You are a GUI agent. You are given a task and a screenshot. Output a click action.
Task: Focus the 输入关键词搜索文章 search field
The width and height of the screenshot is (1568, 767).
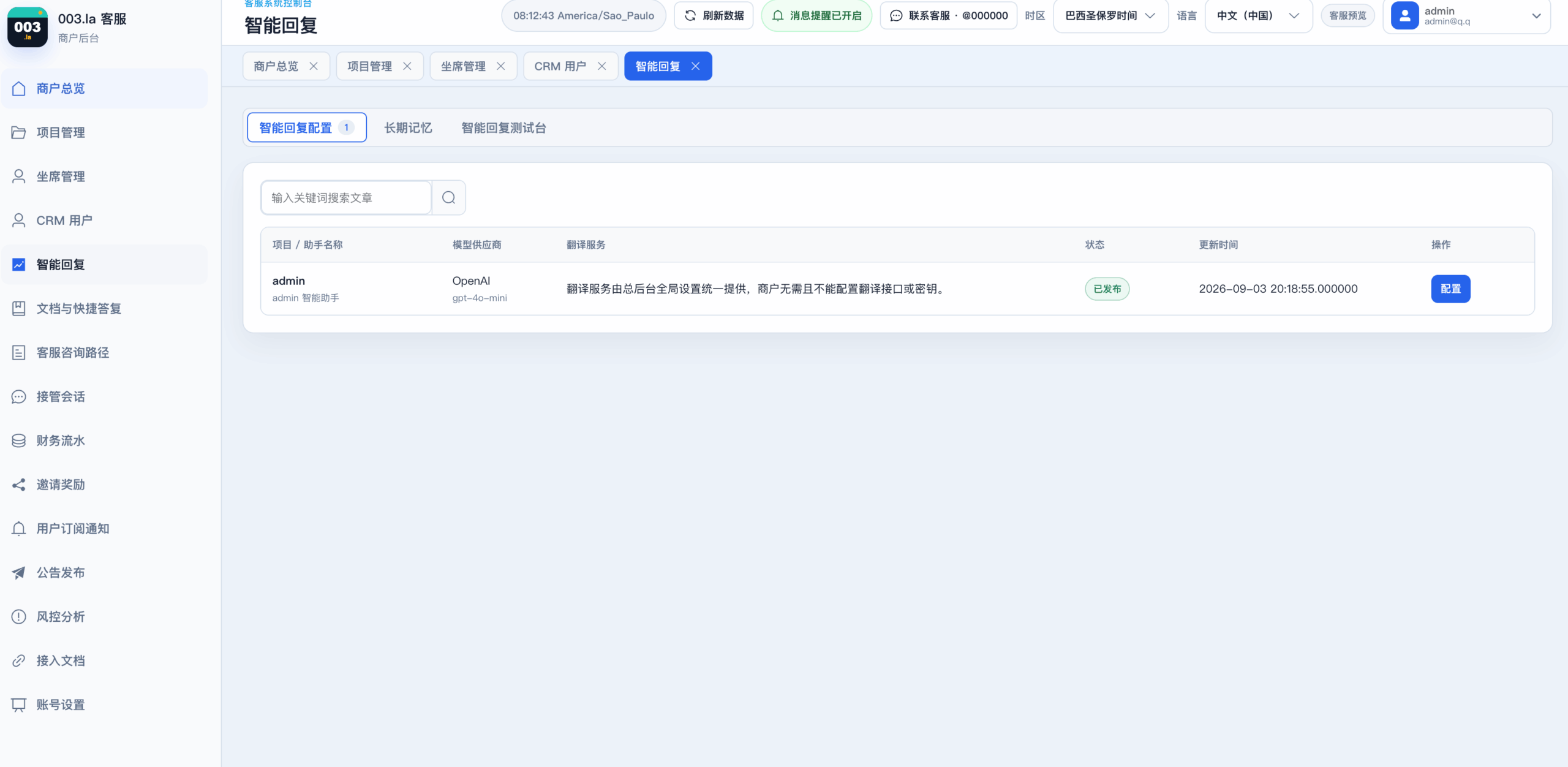(x=346, y=198)
